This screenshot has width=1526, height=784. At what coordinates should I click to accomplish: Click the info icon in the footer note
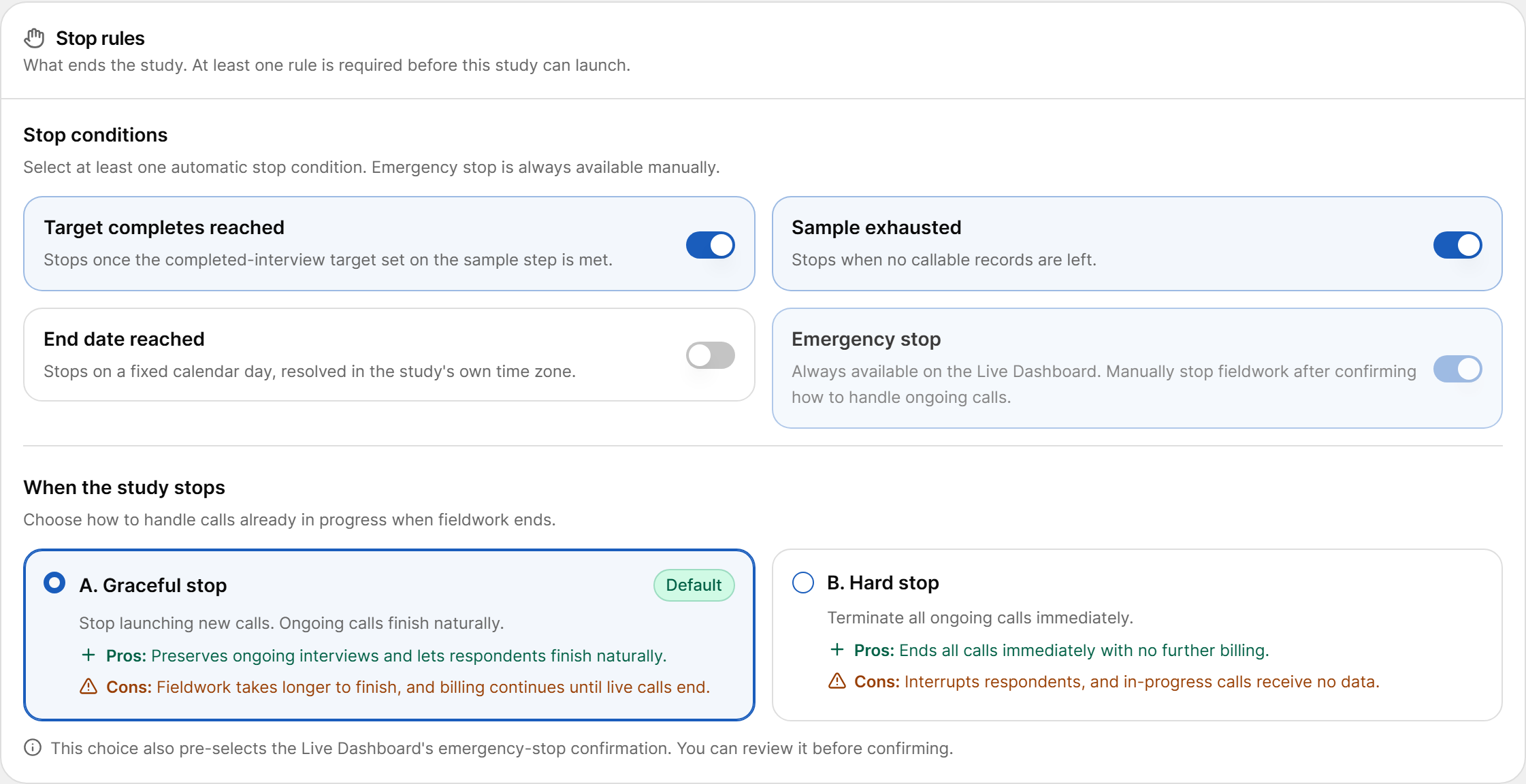coord(33,748)
